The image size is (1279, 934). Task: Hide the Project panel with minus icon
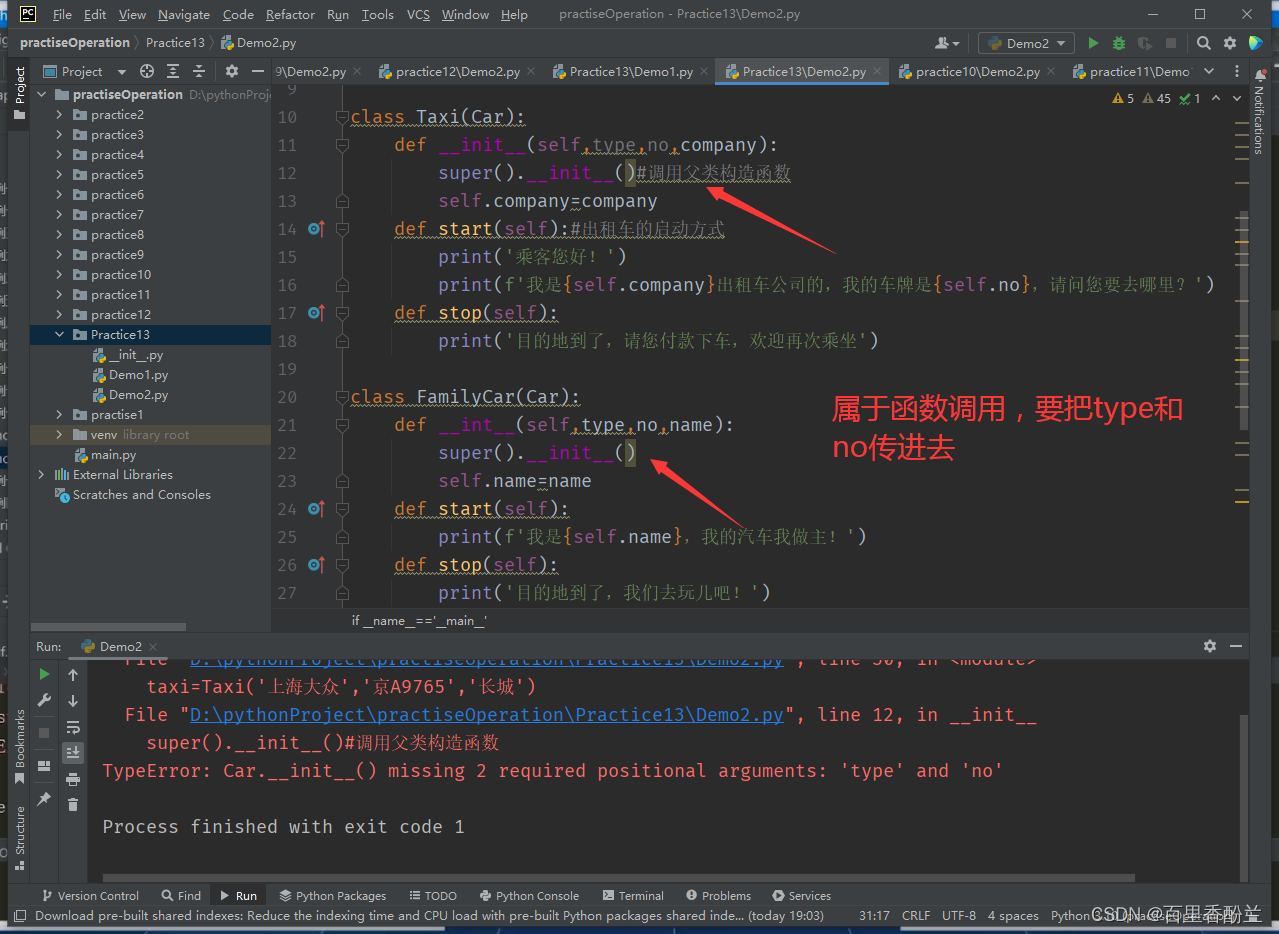click(257, 71)
